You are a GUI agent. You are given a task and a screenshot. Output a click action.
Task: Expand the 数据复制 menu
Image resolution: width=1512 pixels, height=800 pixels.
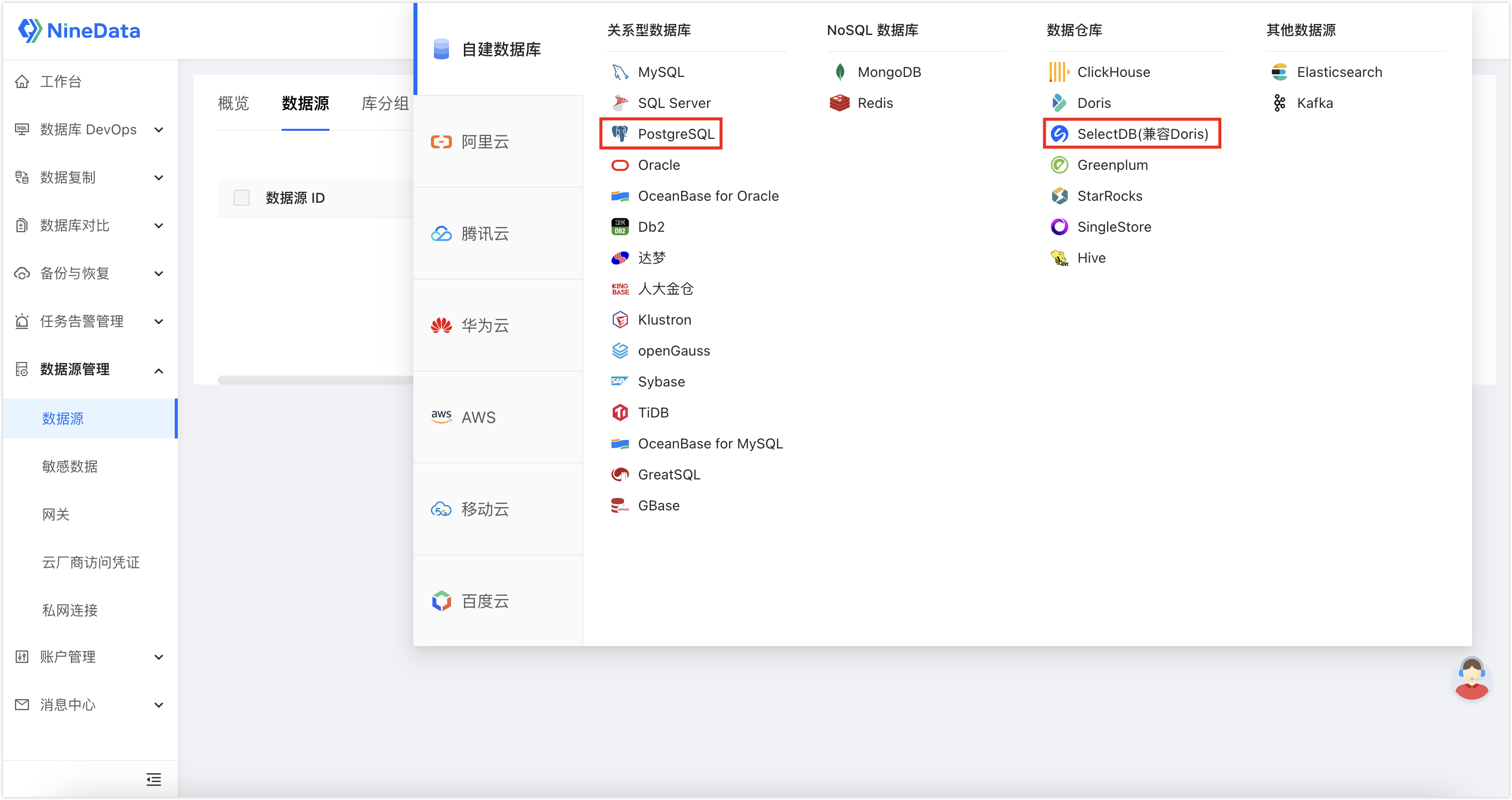(x=89, y=177)
